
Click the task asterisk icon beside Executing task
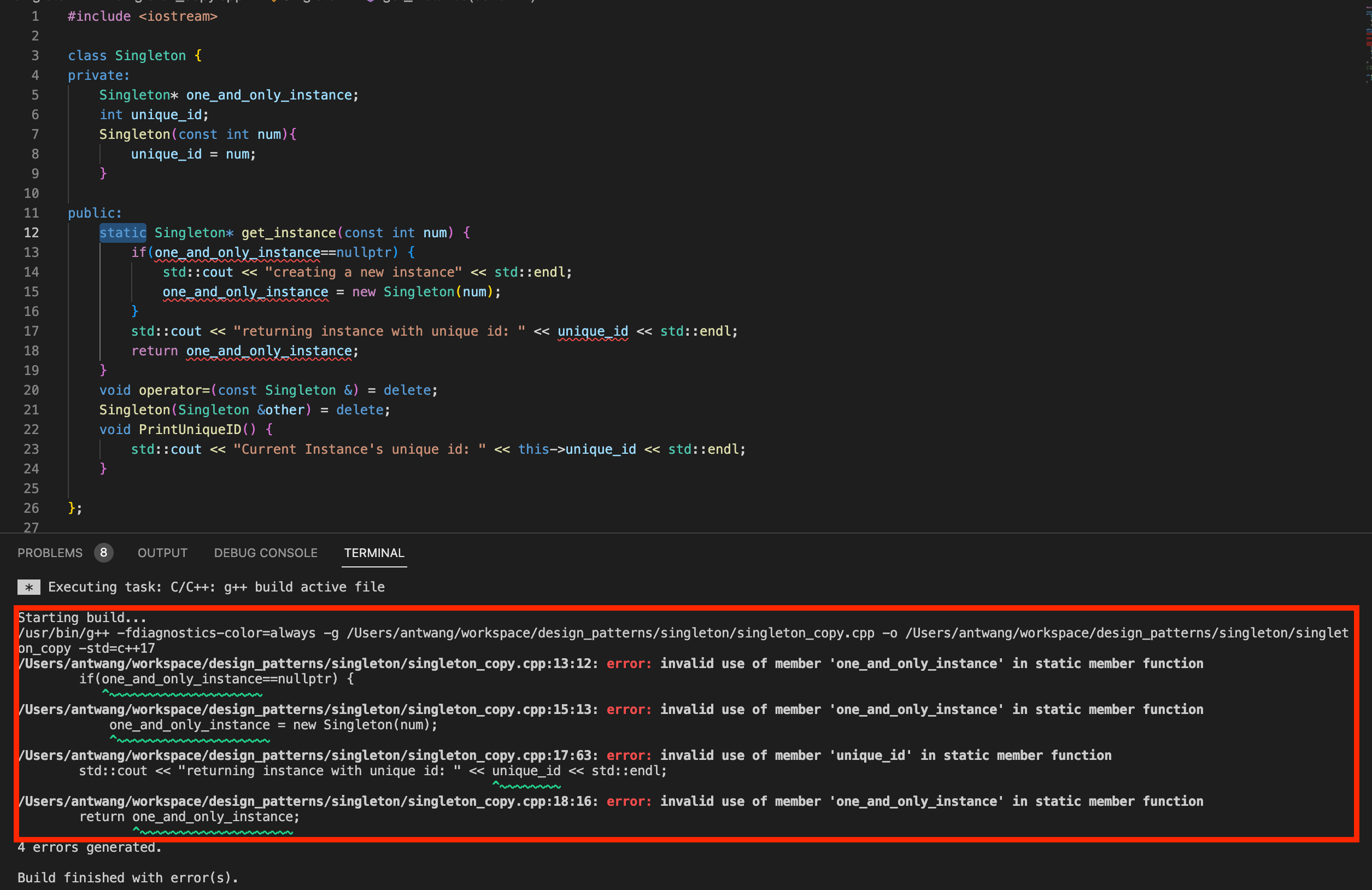pyautogui.click(x=28, y=587)
